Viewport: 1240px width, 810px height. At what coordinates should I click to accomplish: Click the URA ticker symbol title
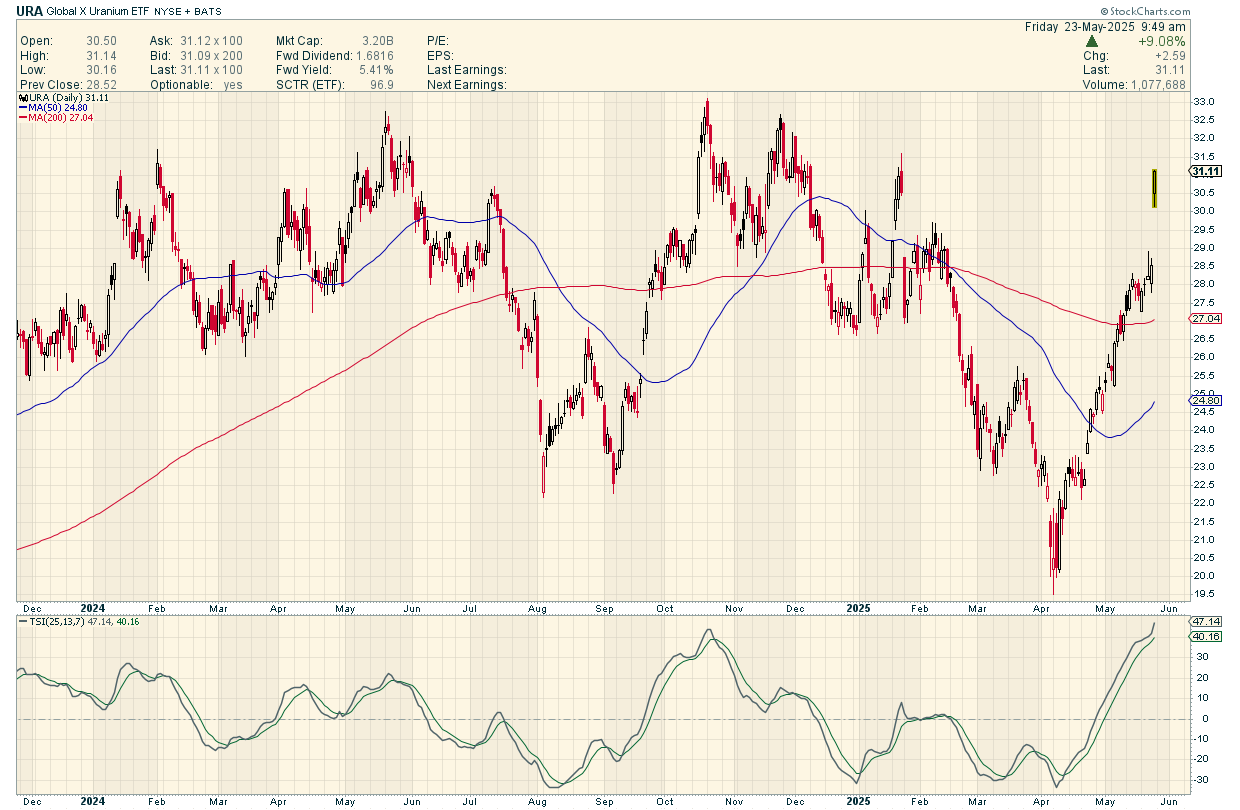tap(28, 11)
